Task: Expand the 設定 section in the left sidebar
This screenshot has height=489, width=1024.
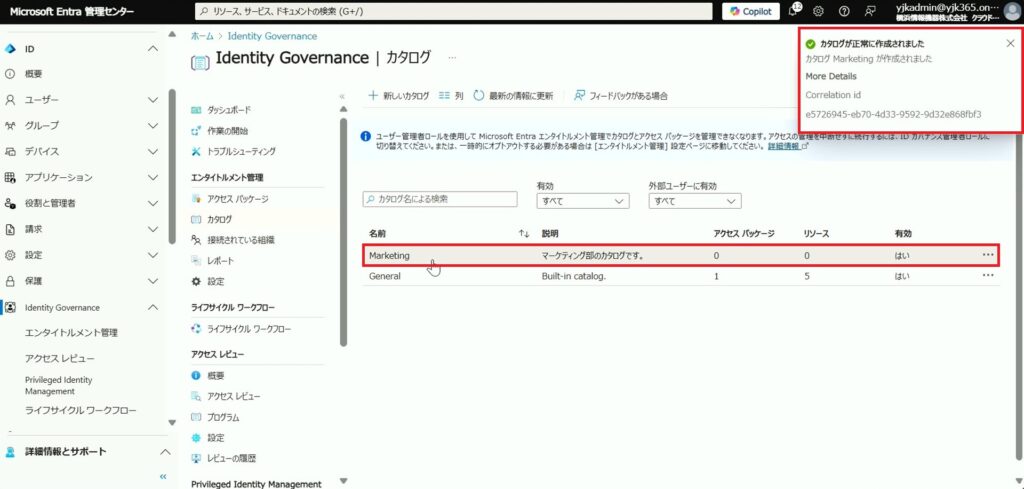Action: 153,255
